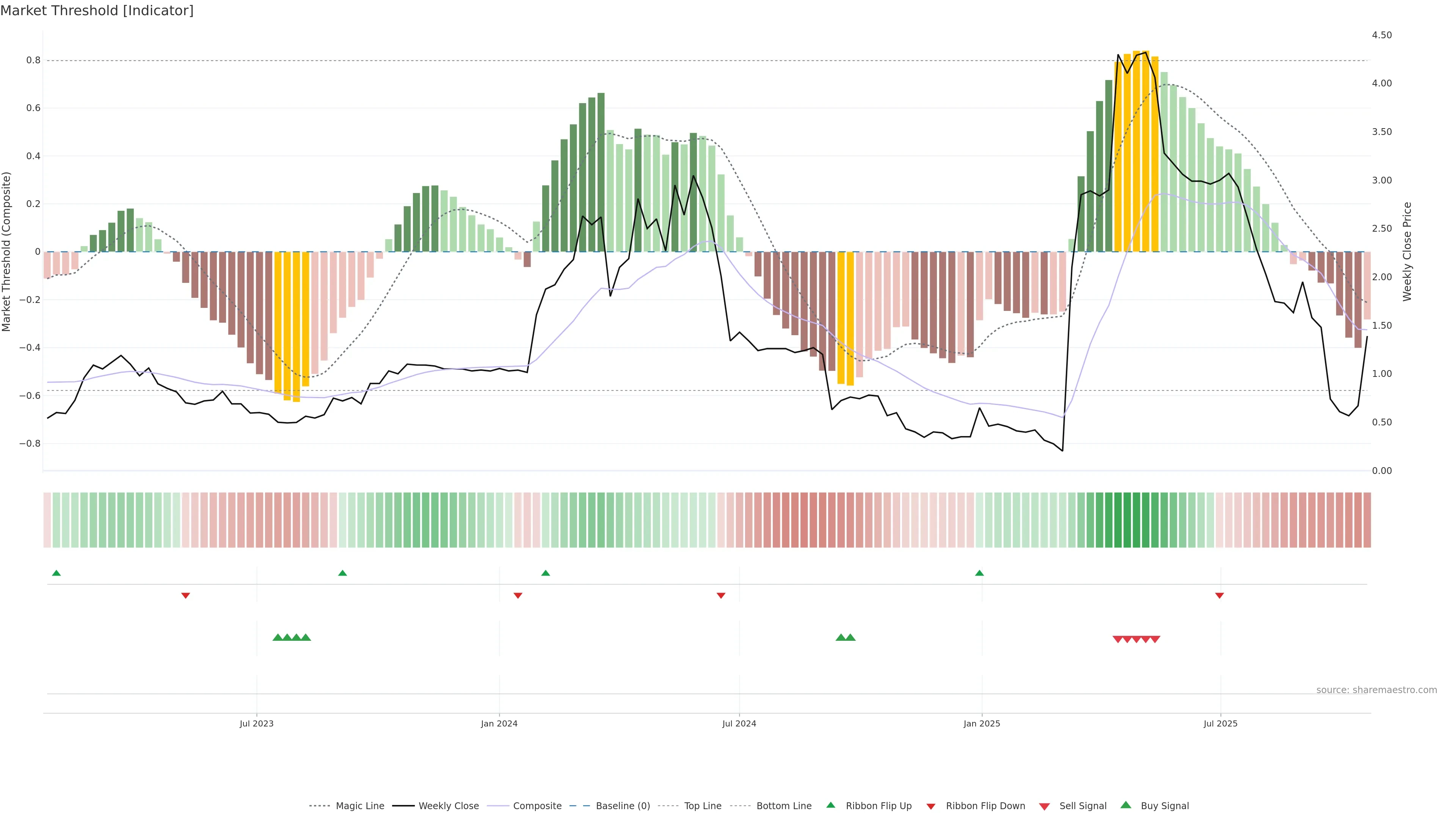Click the leftmost Ribbon Flip Up triangle marker

pyautogui.click(x=56, y=573)
